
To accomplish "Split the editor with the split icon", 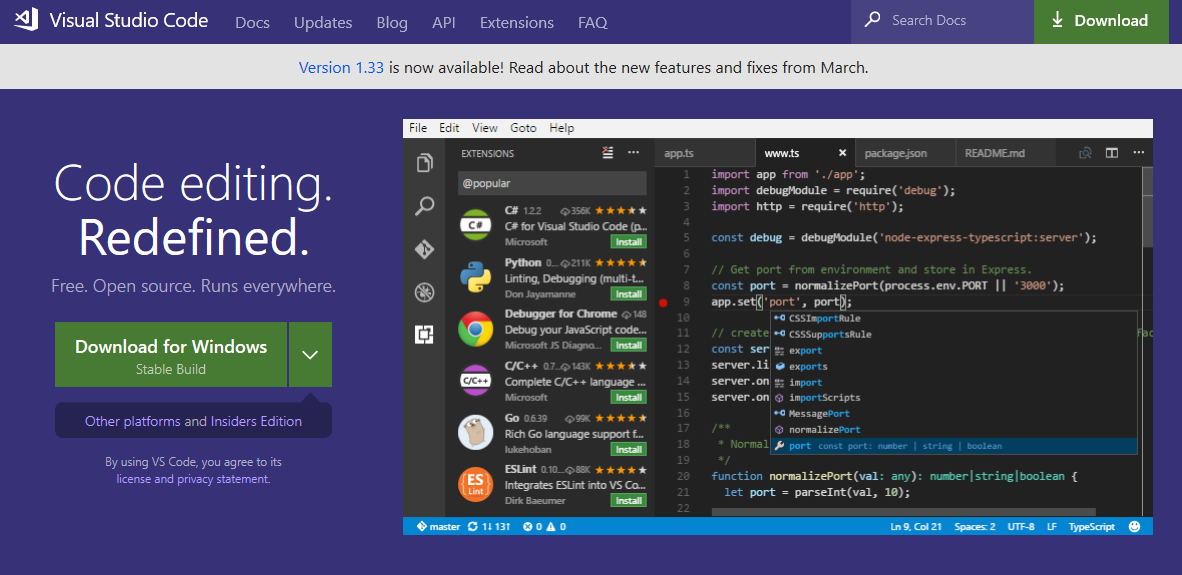I will click(1111, 153).
